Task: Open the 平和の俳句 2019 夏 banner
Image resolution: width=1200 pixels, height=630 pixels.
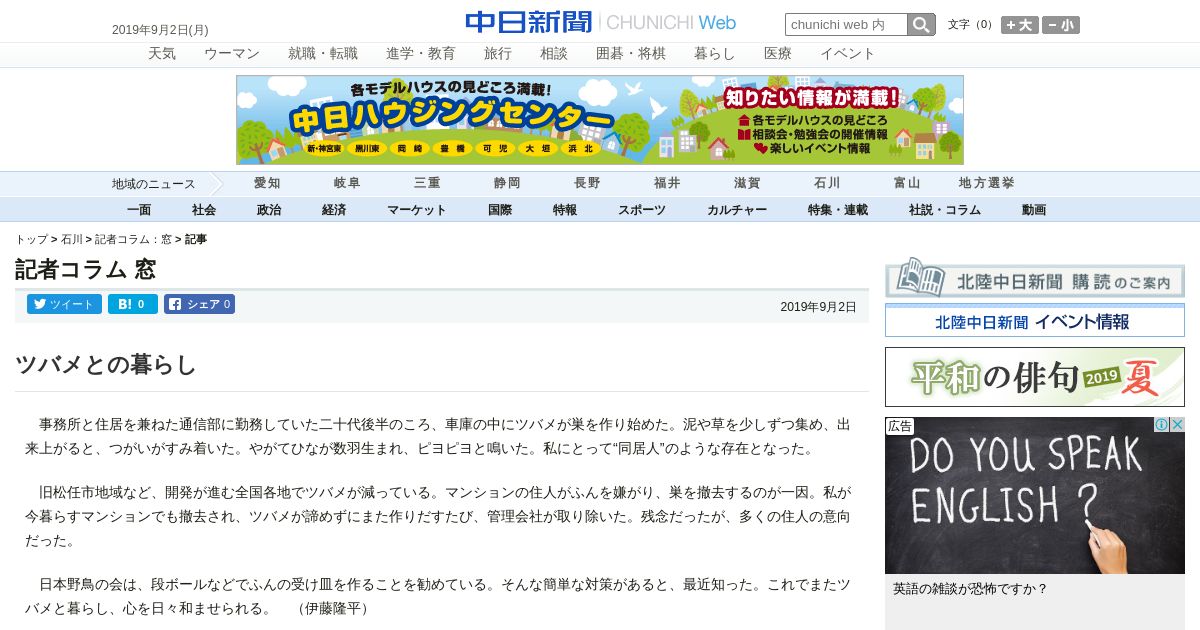Action: [x=1035, y=377]
